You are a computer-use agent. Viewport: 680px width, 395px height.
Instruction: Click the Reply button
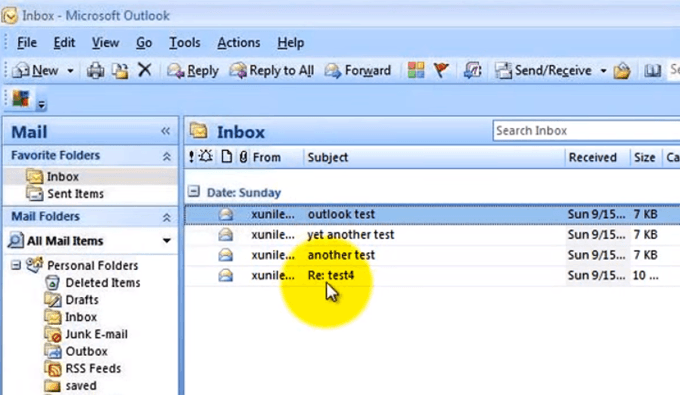(x=193, y=70)
